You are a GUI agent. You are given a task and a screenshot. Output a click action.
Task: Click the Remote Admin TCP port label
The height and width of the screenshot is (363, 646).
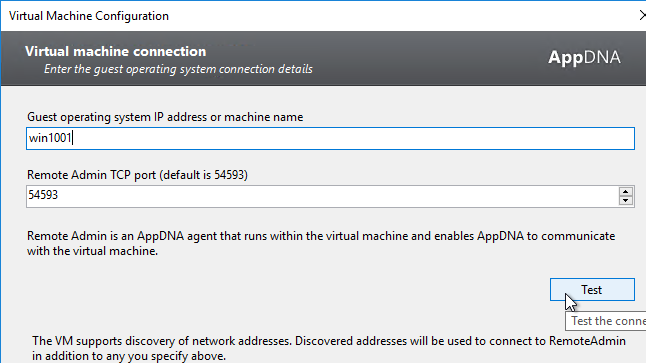pos(137,175)
